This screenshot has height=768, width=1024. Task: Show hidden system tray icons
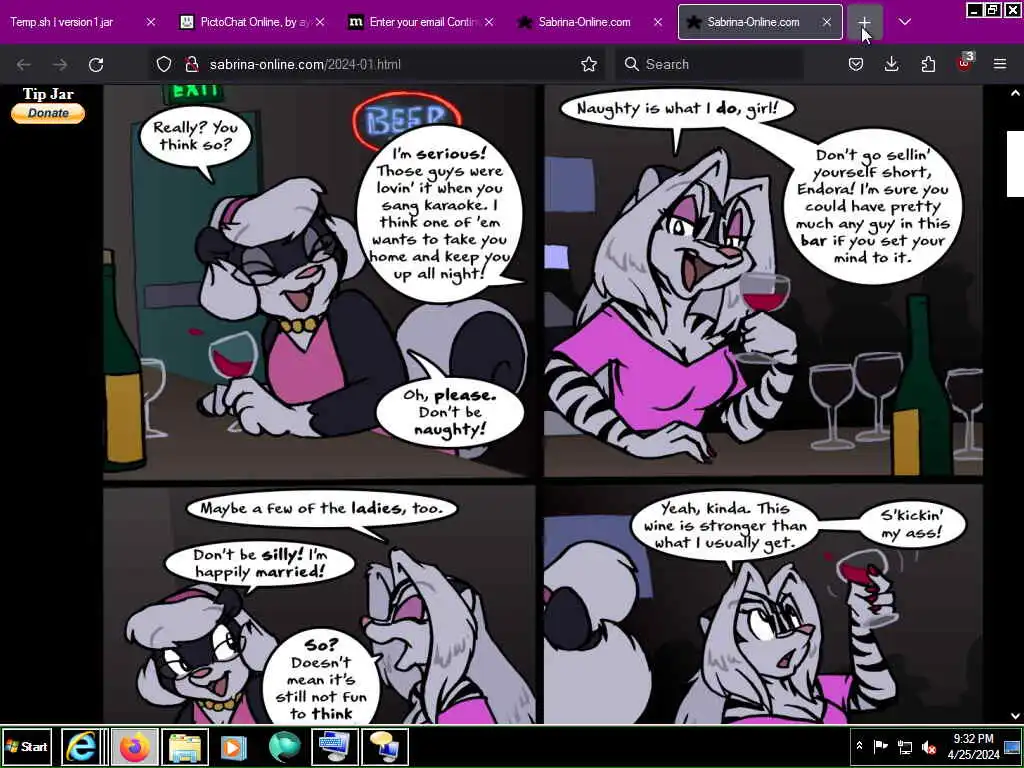[859, 746]
